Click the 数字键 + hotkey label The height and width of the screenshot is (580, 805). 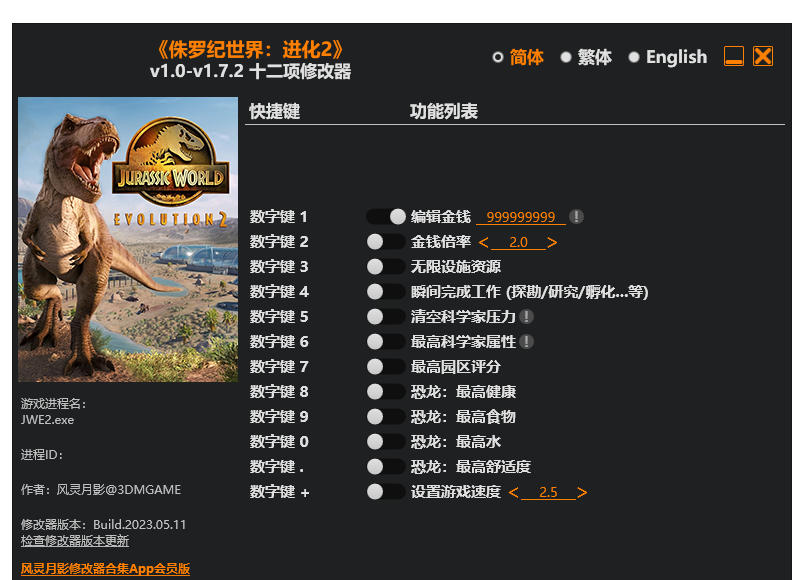click(279, 492)
